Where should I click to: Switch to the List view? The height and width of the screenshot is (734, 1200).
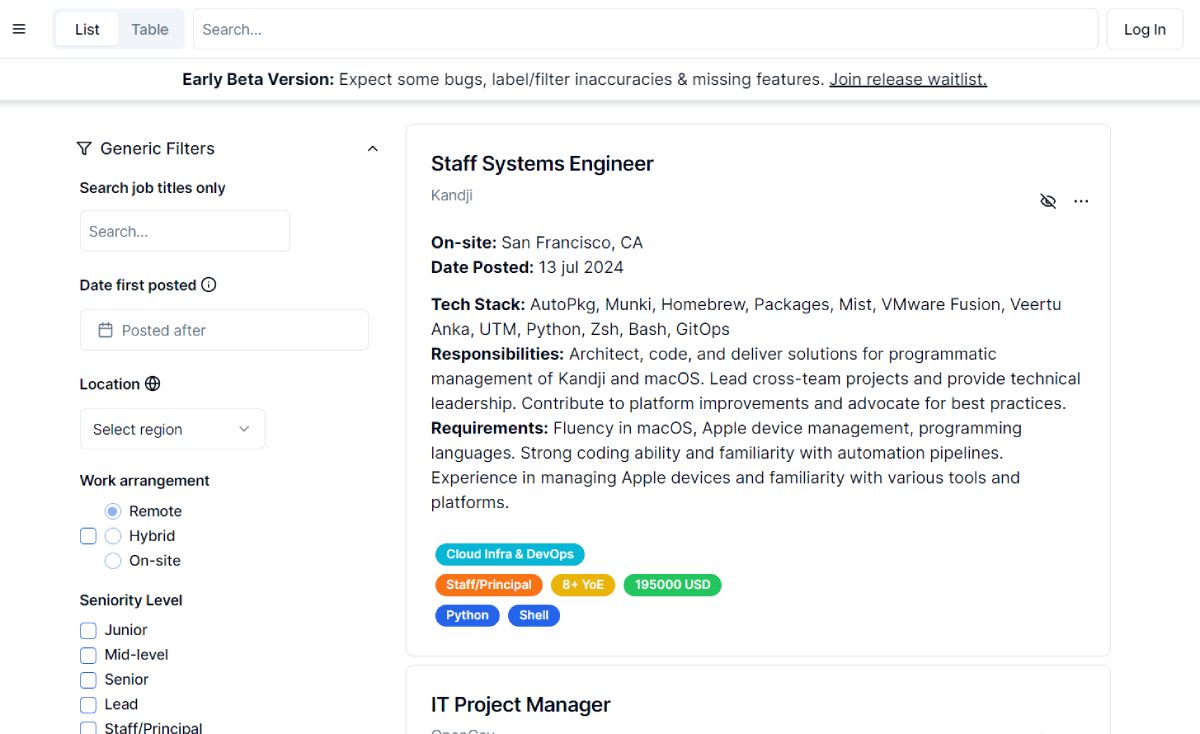87,29
